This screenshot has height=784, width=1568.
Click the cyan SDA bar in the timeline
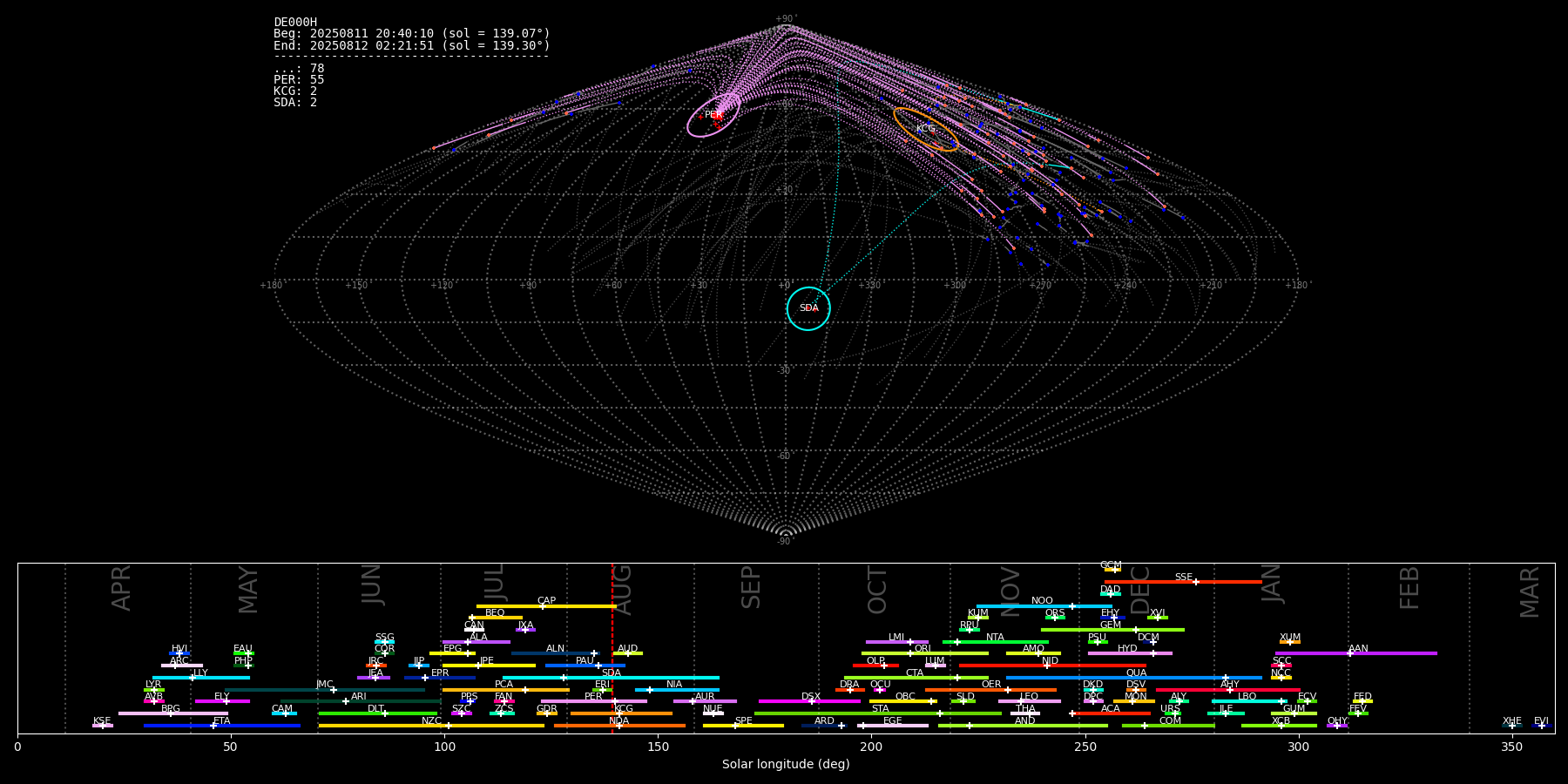(x=611, y=678)
